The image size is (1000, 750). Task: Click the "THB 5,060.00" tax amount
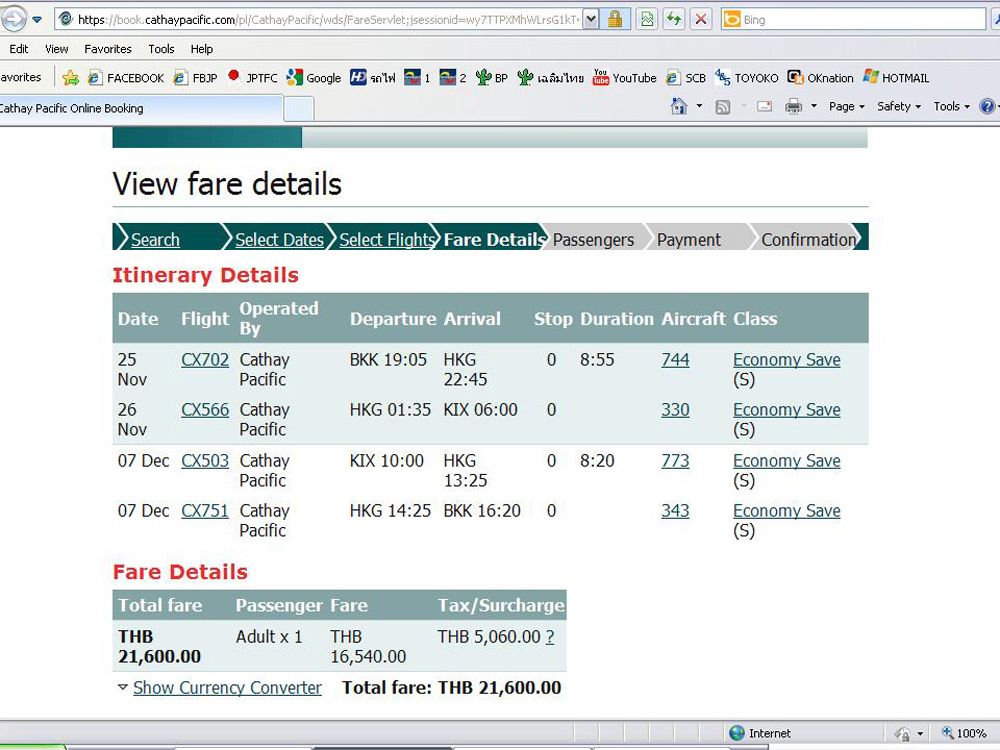pos(489,636)
